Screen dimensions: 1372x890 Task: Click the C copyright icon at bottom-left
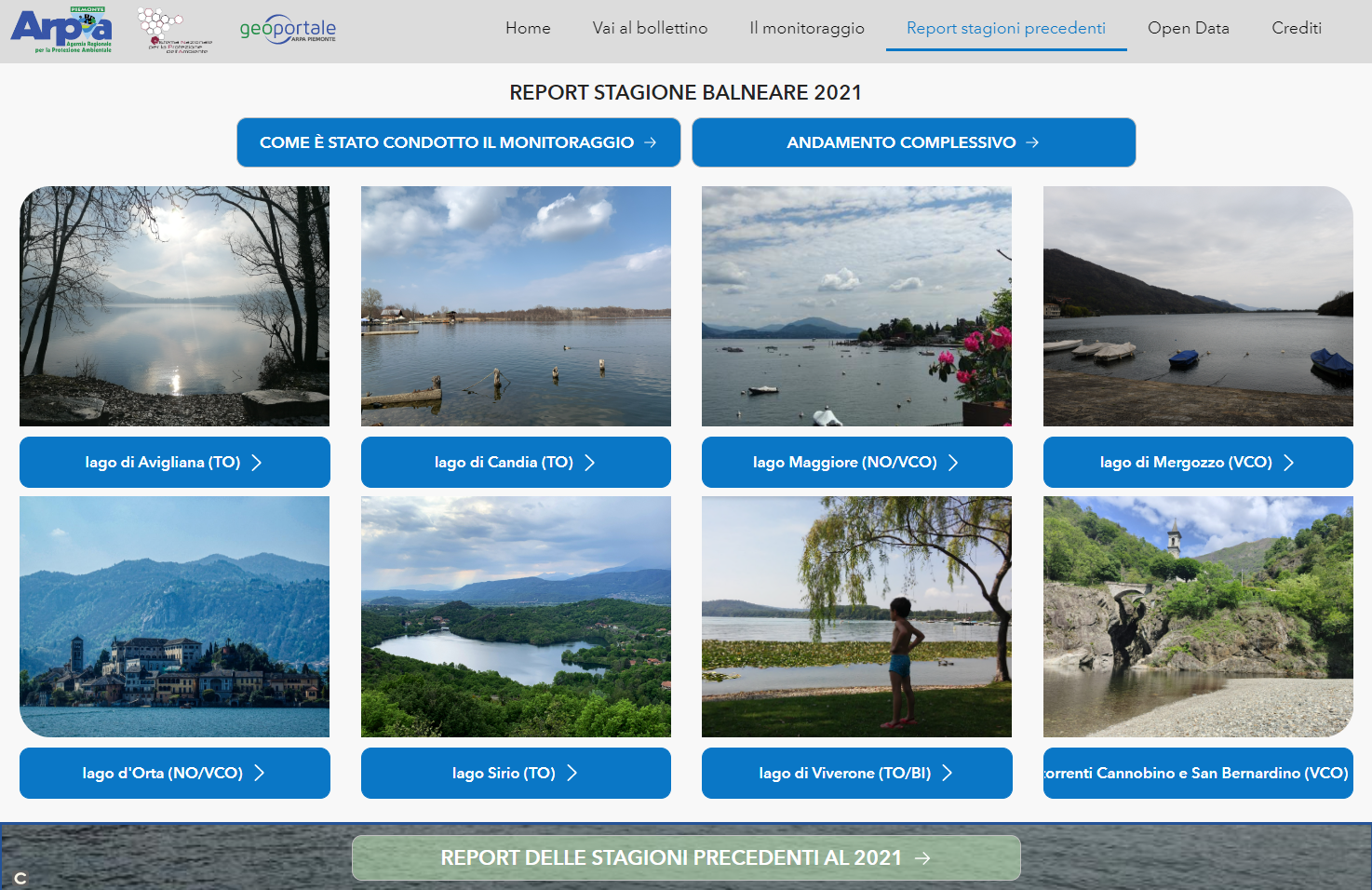pyautogui.click(x=20, y=878)
